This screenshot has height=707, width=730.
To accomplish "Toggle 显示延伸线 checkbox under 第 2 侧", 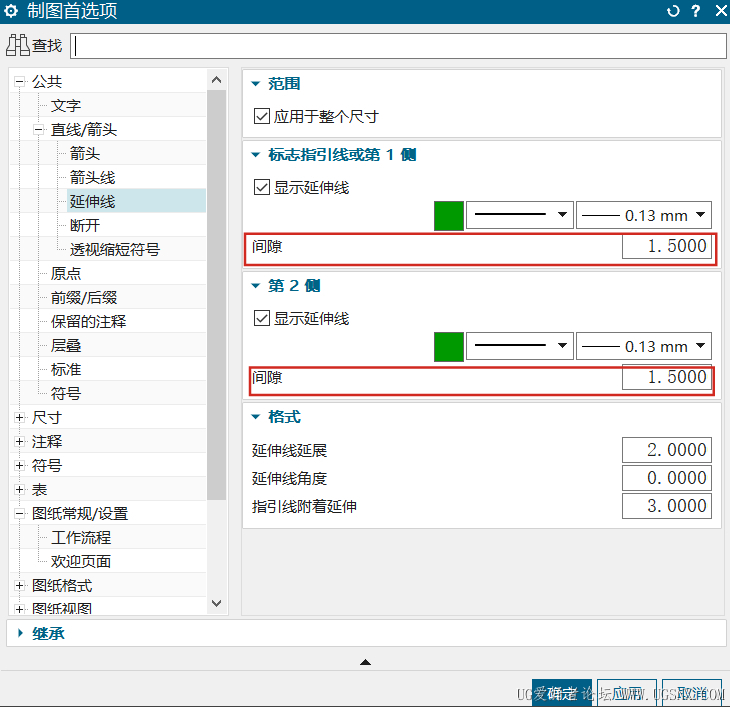I will coord(262,318).
